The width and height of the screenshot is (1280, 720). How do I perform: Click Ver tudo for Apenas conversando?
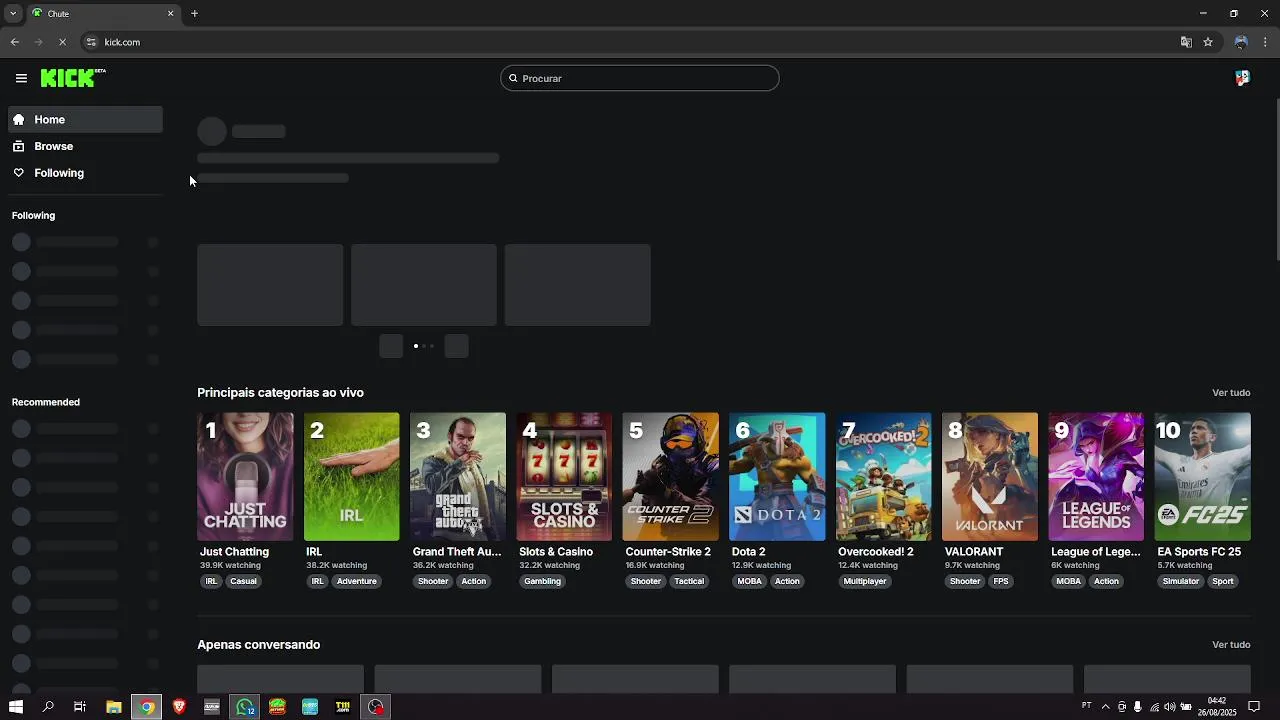(x=1231, y=645)
